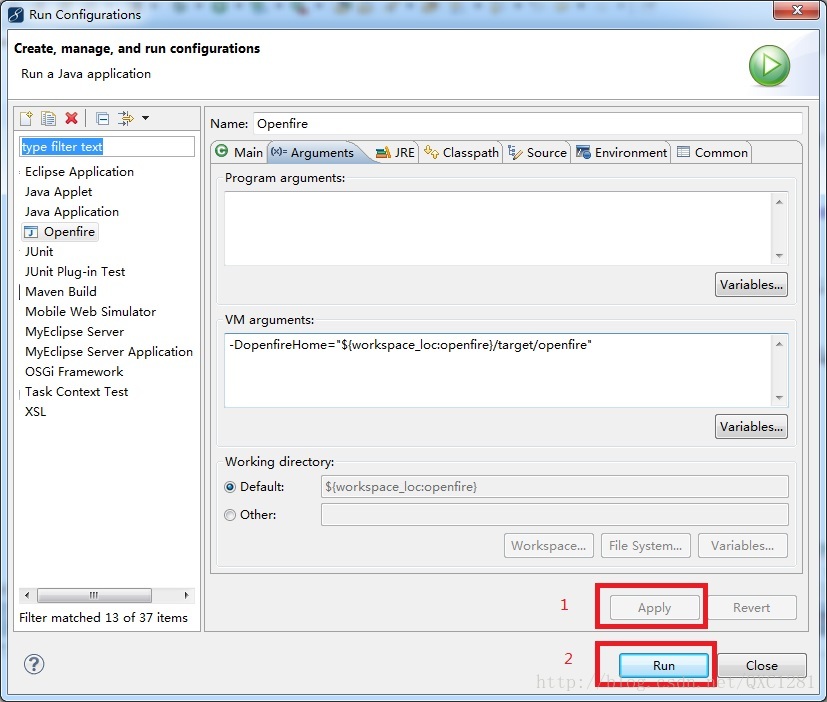Select Java Application in the tree
Image resolution: width=827 pixels, height=702 pixels.
72,212
